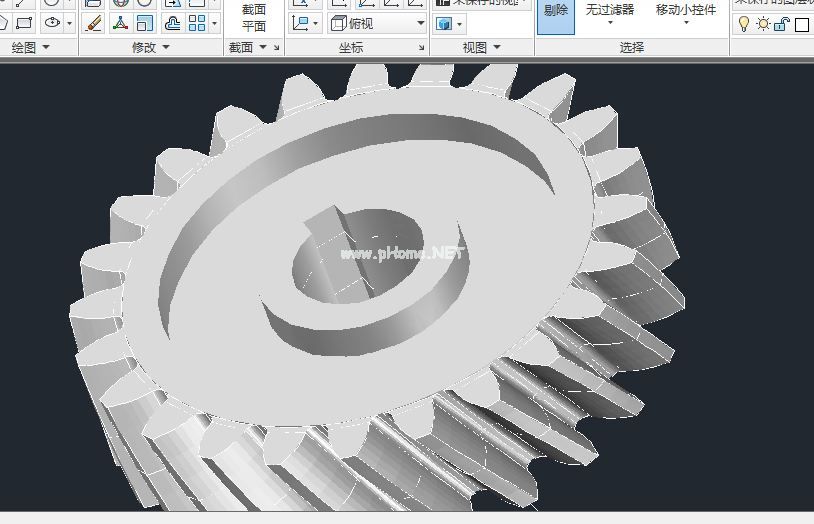
Task: Click the paintbrush erase tool icon
Action: [x=94, y=22]
